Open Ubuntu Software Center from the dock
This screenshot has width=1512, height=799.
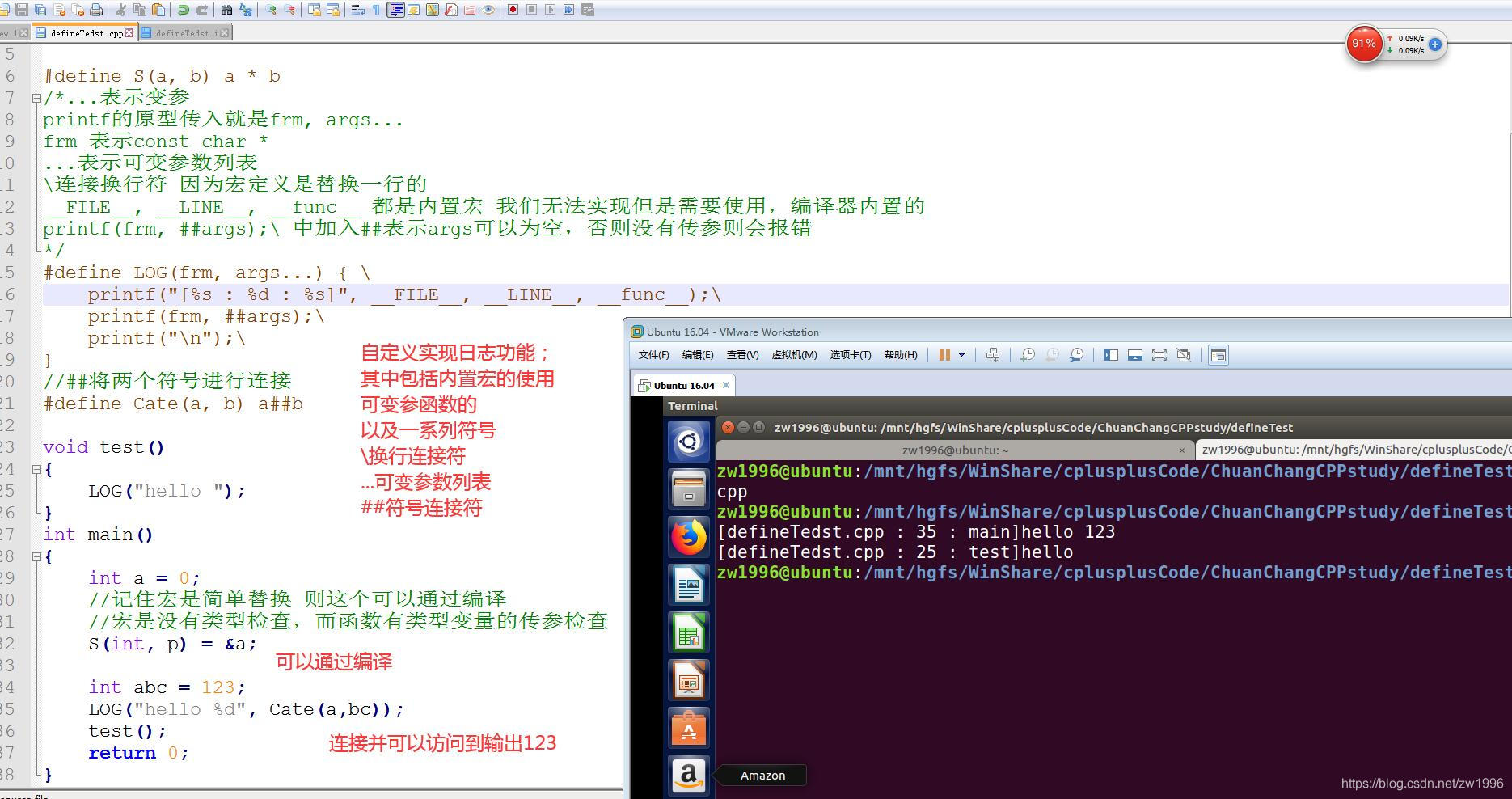pos(689,728)
